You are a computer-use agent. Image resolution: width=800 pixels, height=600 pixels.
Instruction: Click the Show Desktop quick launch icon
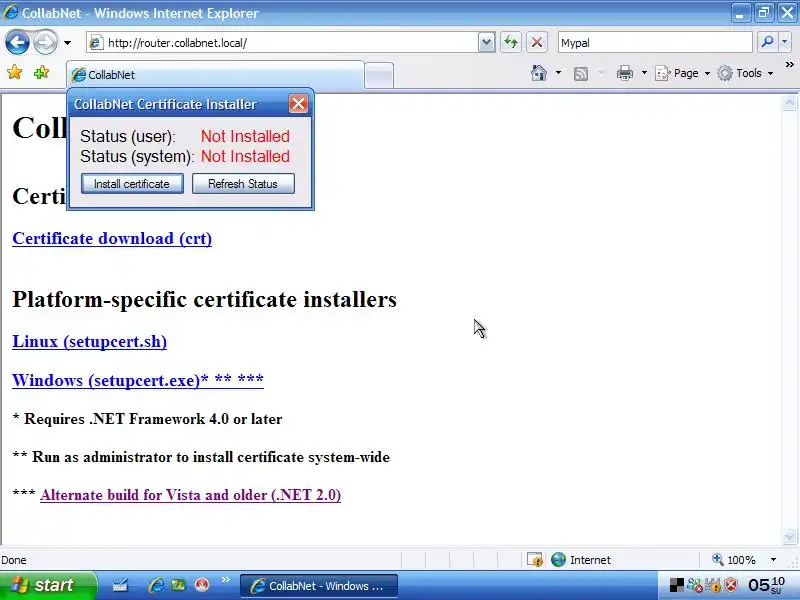tap(120, 585)
